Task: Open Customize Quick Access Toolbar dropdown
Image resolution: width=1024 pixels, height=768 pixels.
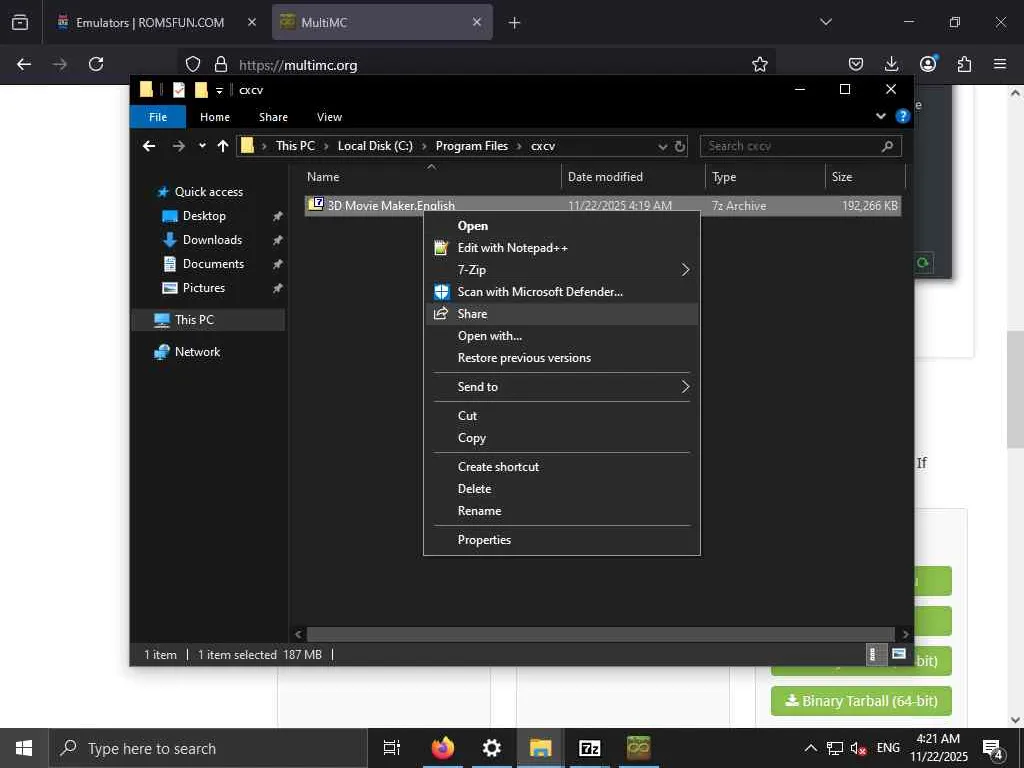Action: pos(219,91)
